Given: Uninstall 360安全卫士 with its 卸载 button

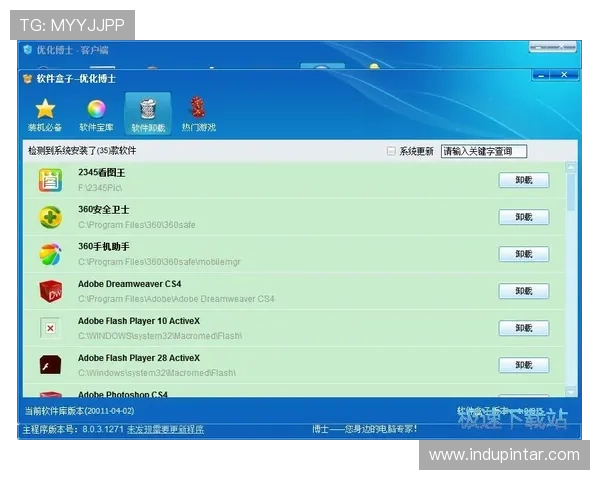Looking at the screenshot, I should tap(524, 217).
